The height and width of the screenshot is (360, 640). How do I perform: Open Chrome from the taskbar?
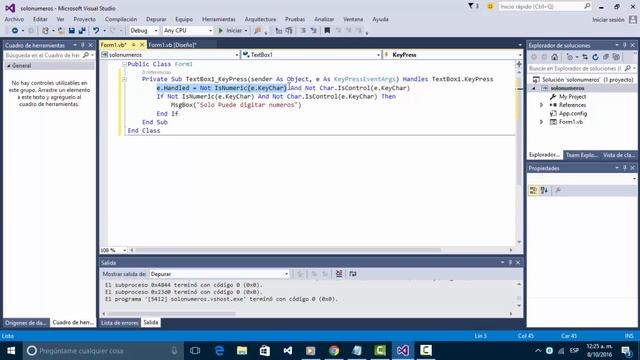(334, 351)
